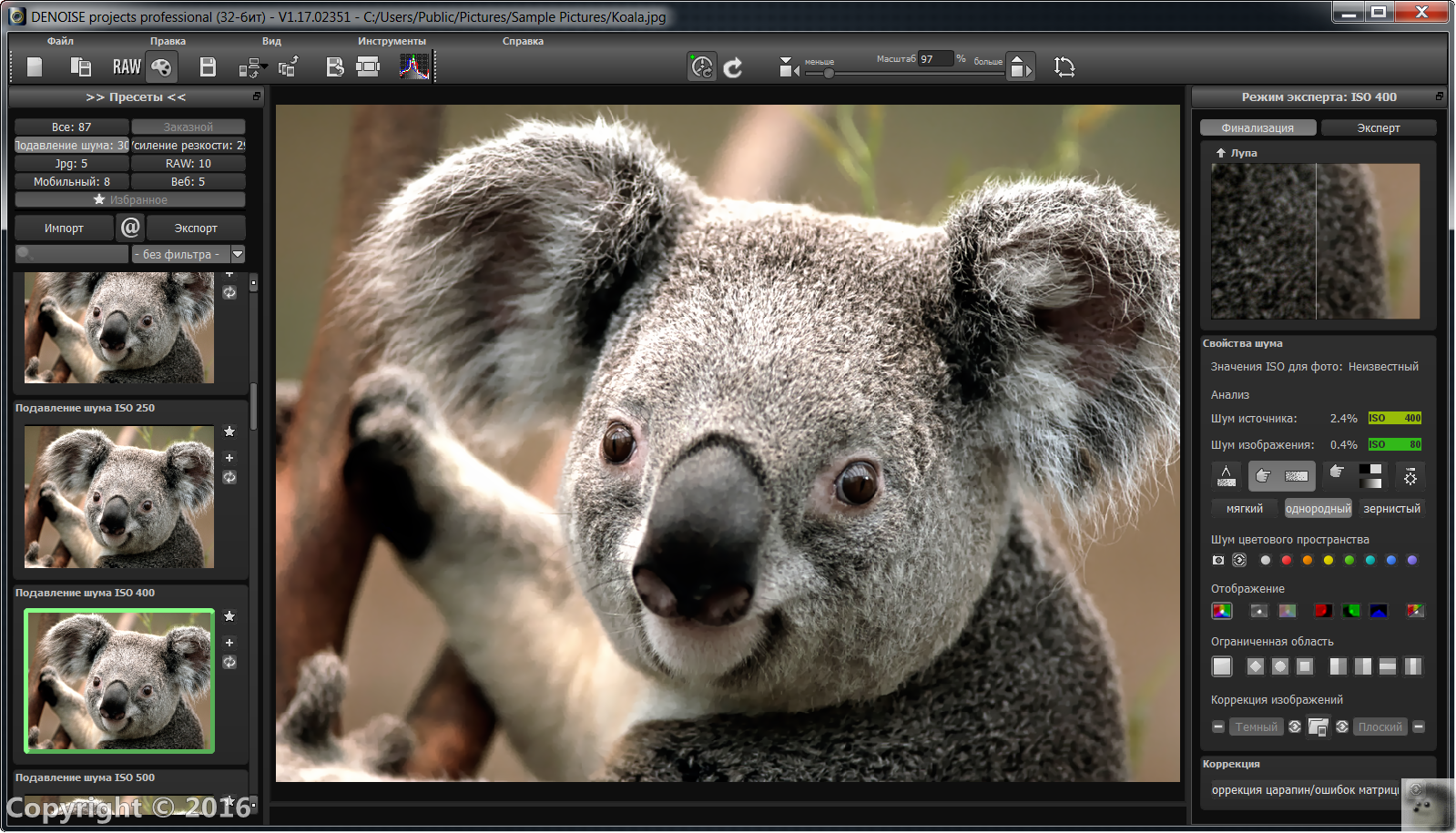Image resolution: width=1456 pixels, height=833 pixels.
Task: Click the @ icon between Импорт and Экспорт
Action: coord(130,228)
